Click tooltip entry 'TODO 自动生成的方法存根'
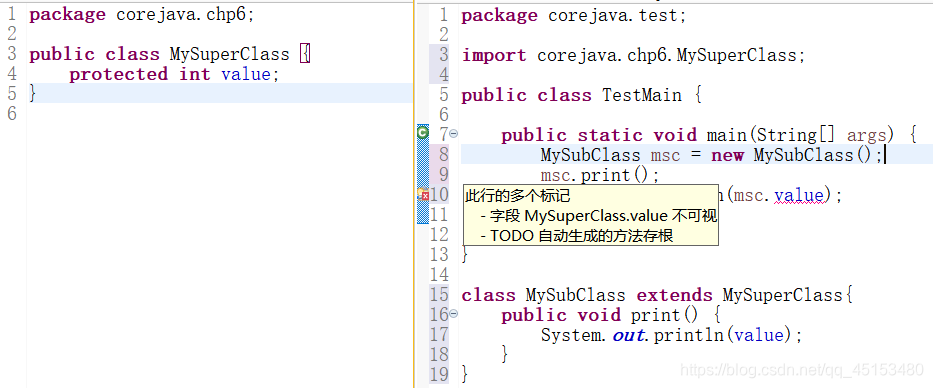This screenshot has width=933, height=388. click(x=581, y=236)
